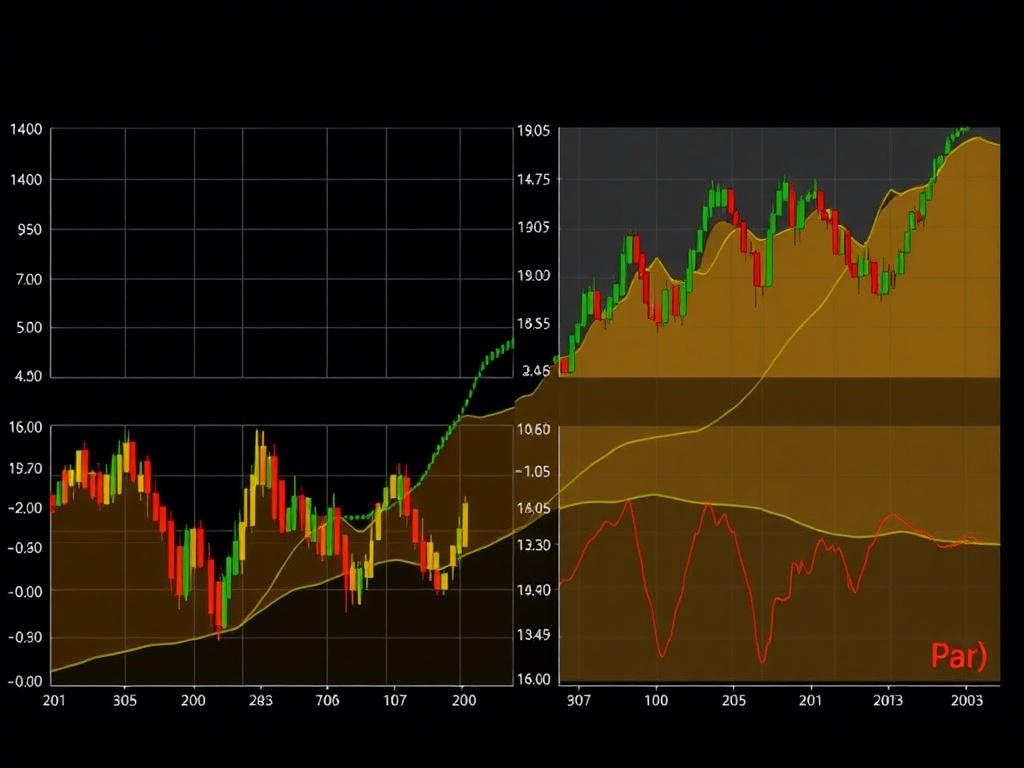
Task: Click the "107" x-axis label
Action: point(394,702)
